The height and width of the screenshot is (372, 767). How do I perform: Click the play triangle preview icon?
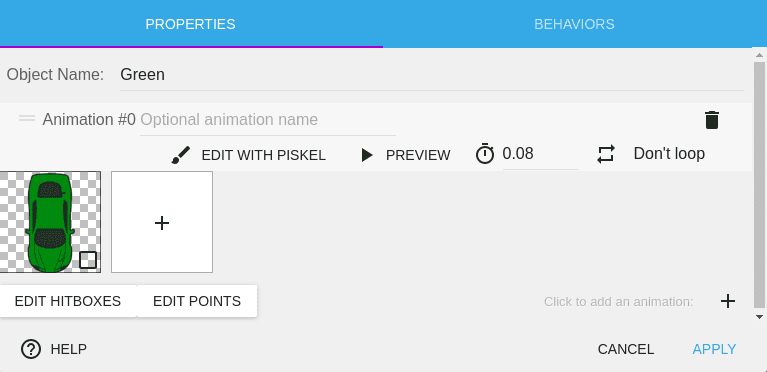366,155
